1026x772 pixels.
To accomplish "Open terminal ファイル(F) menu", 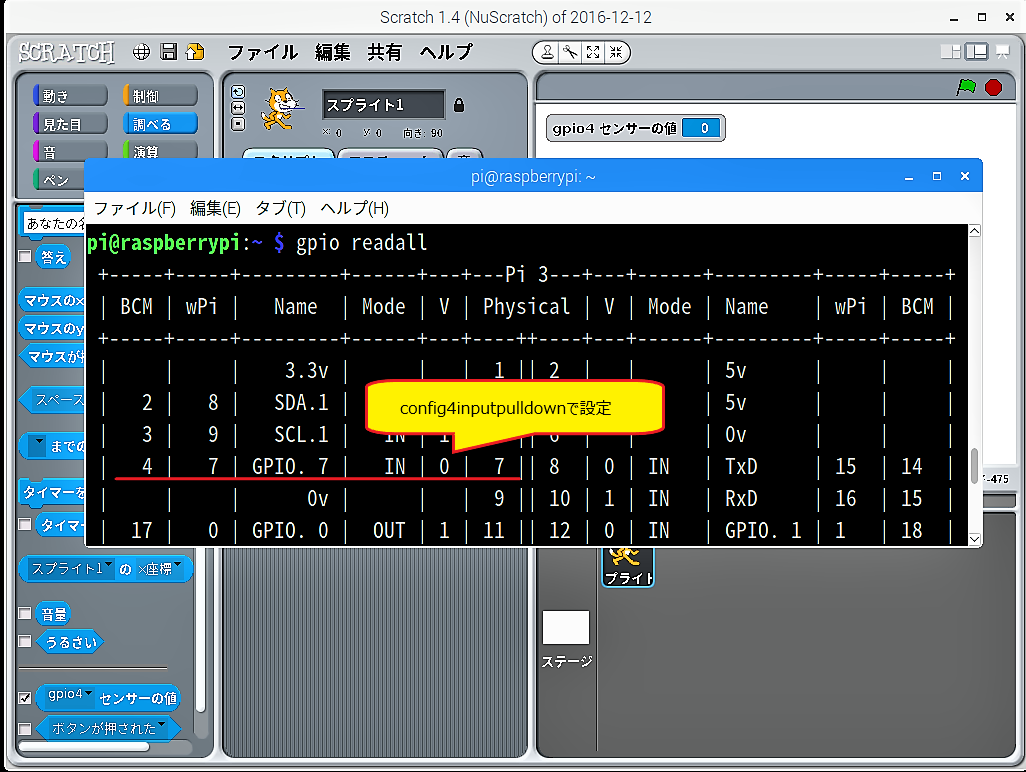I will (135, 208).
